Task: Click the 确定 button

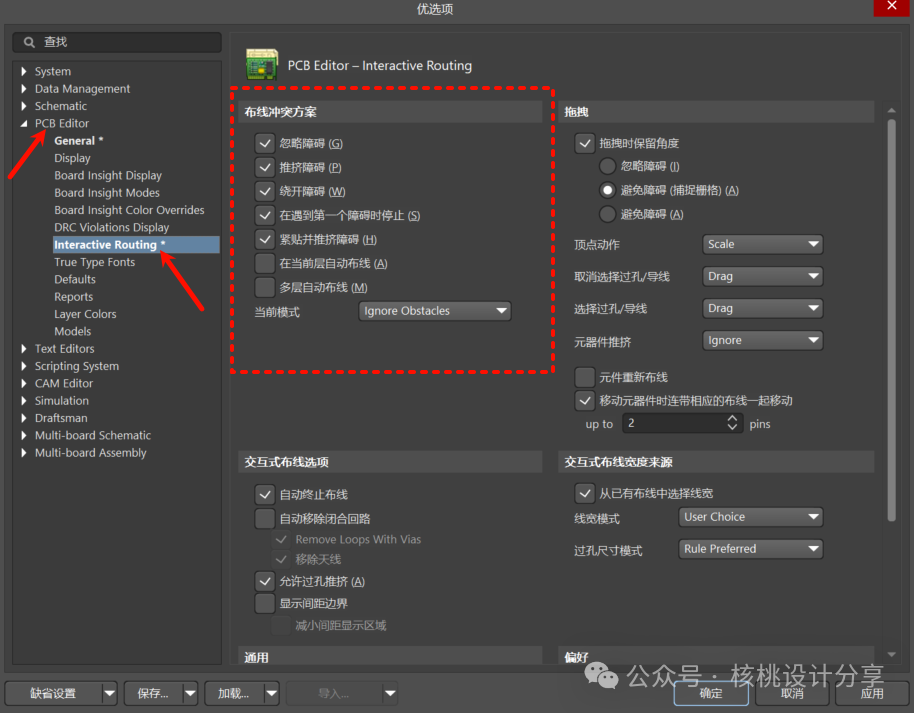Action: pyautogui.click(x=711, y=693)
